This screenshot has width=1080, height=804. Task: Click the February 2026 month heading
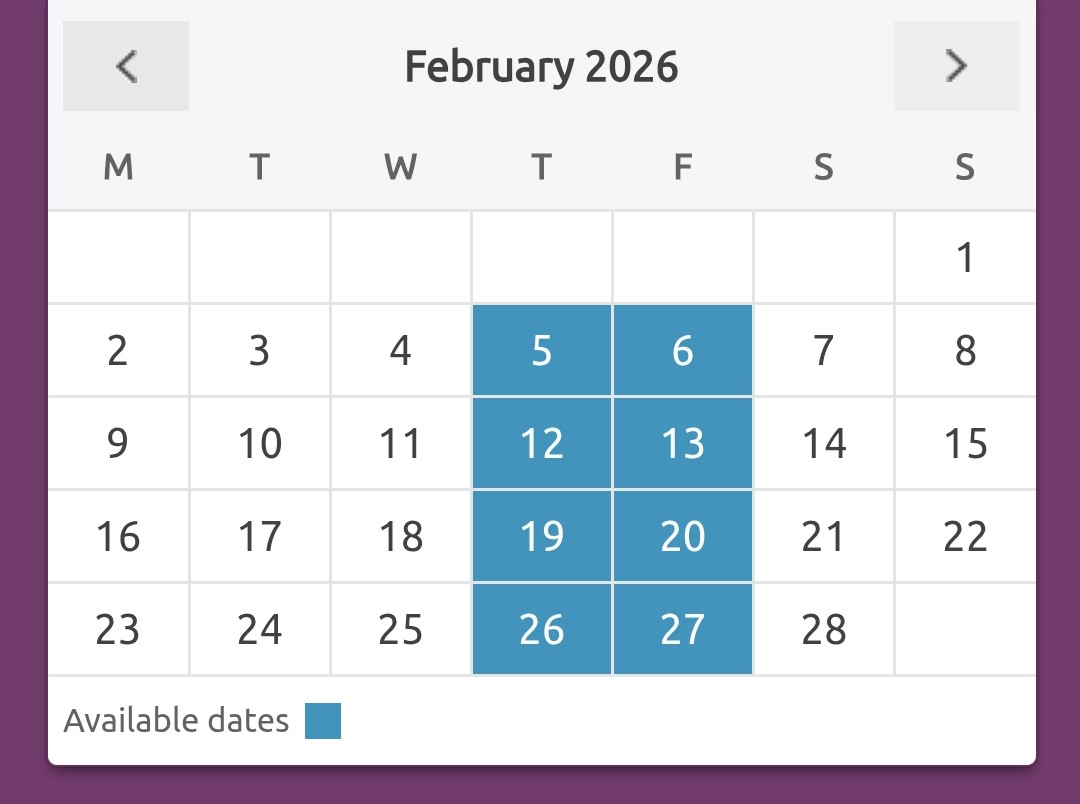pos(541,67)
